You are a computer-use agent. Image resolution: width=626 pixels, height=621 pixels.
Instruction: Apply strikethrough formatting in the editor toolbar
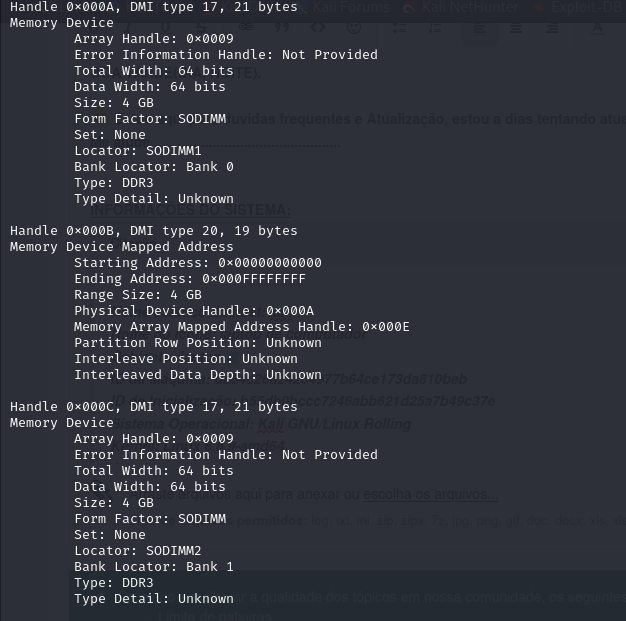[202, 28]
